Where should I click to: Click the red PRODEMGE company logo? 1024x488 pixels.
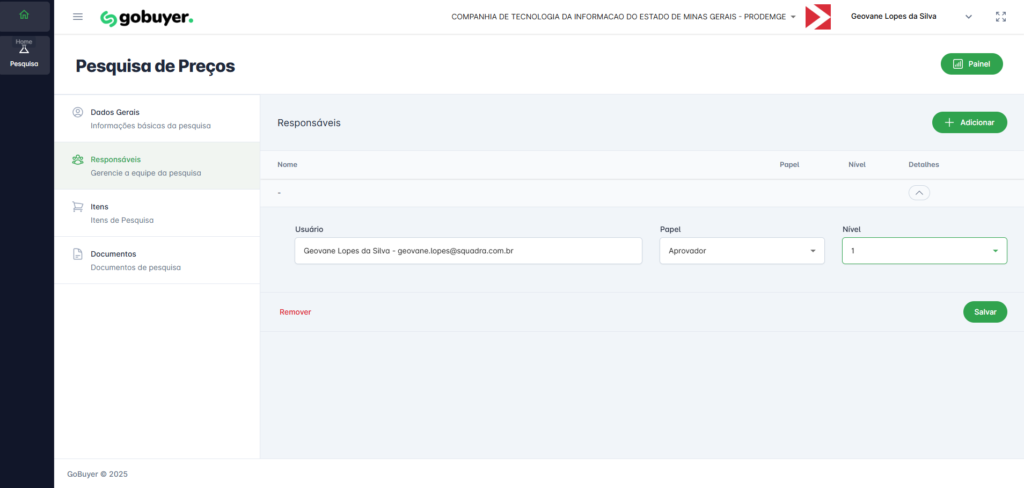coord(818,17)
